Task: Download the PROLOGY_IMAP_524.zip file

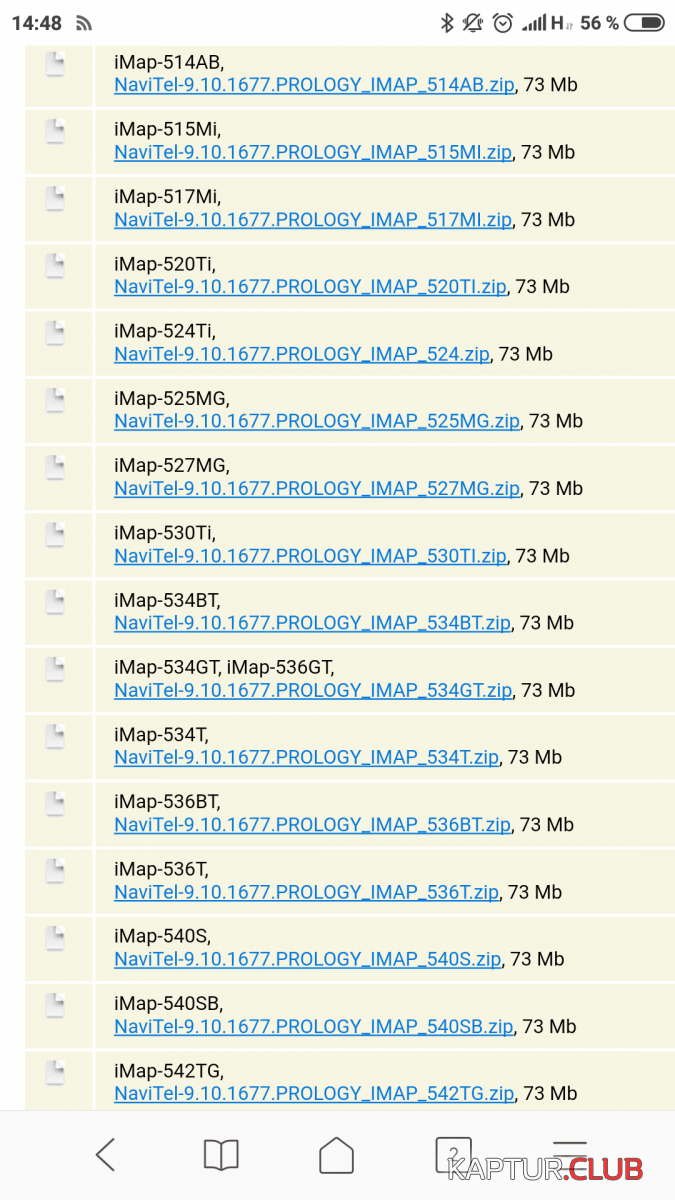Action: 301,354
